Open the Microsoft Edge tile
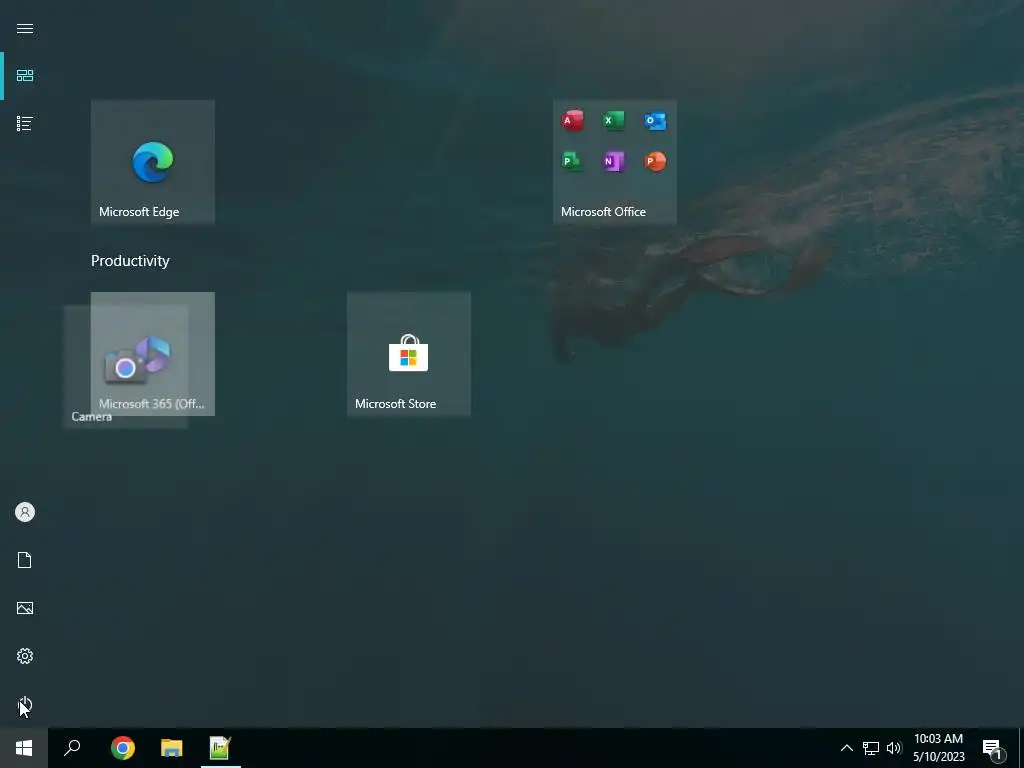 click(x=153, y=162)
